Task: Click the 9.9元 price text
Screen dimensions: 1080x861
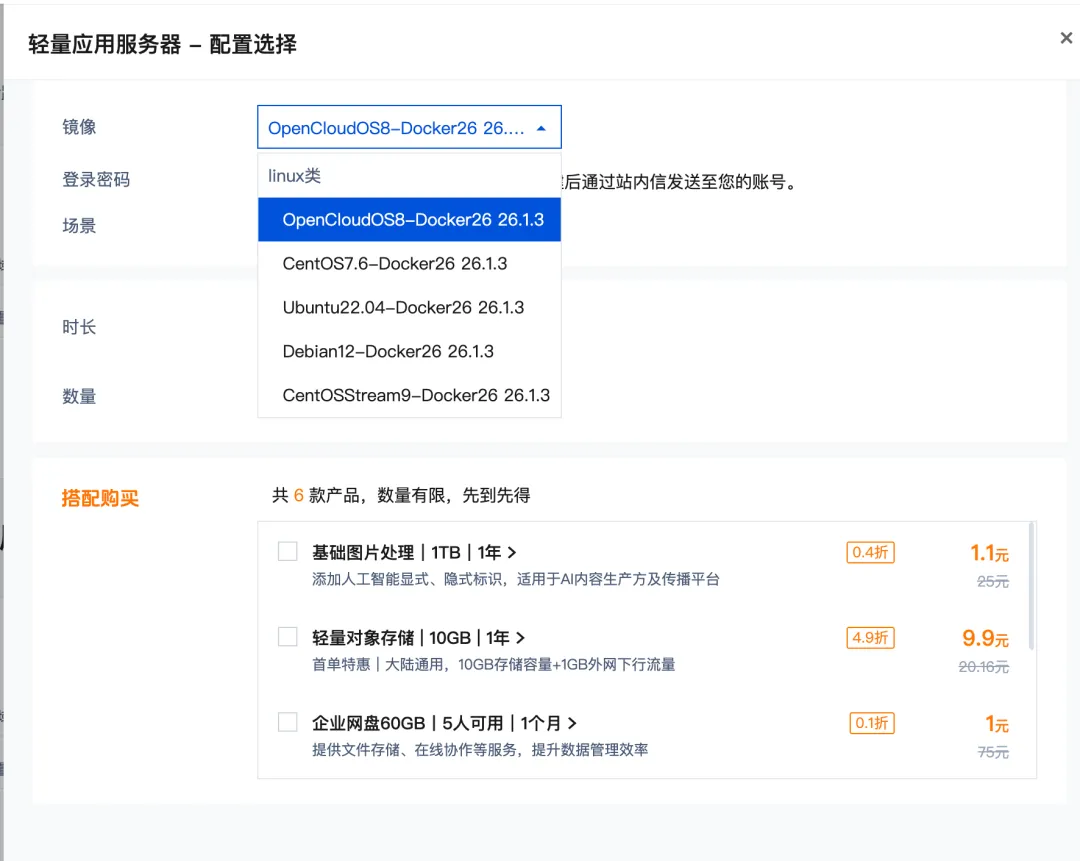Action: pos(985,639)
